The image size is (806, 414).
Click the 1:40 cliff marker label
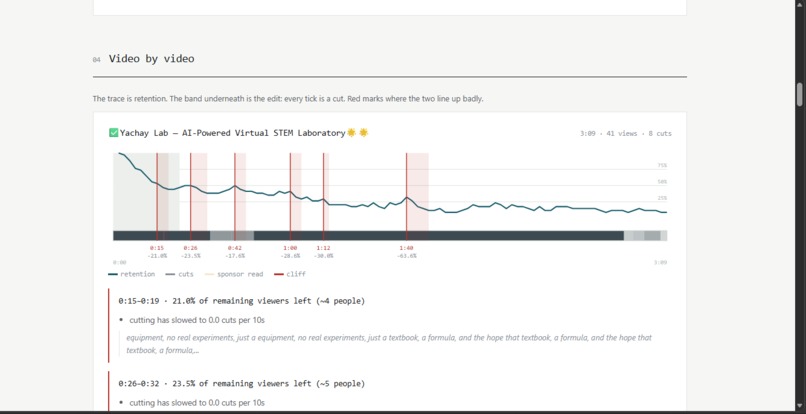click(406, 248)
